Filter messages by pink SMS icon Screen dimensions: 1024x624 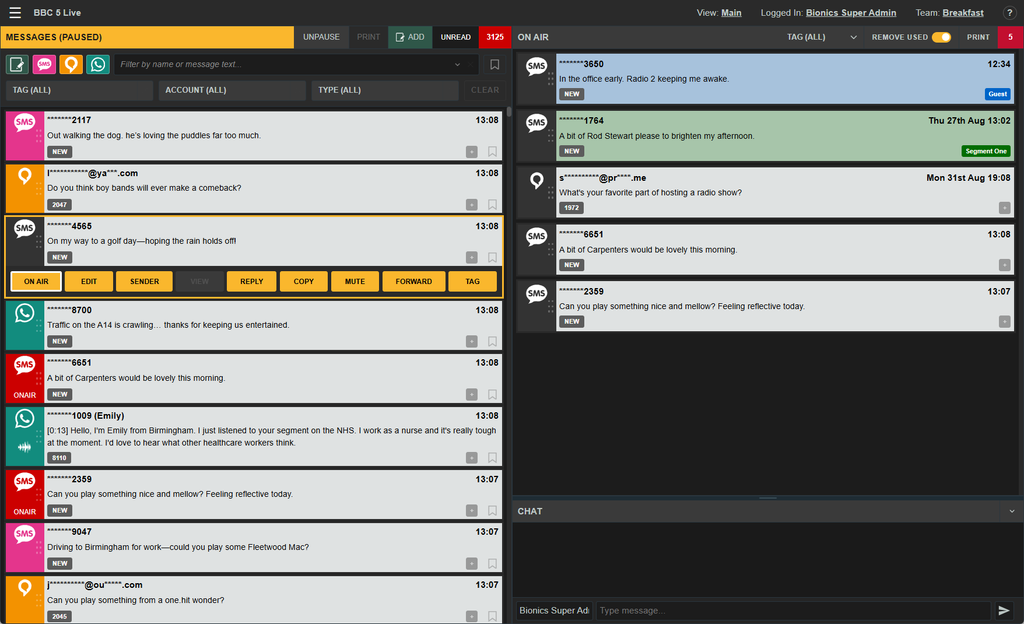coord(44,64)
